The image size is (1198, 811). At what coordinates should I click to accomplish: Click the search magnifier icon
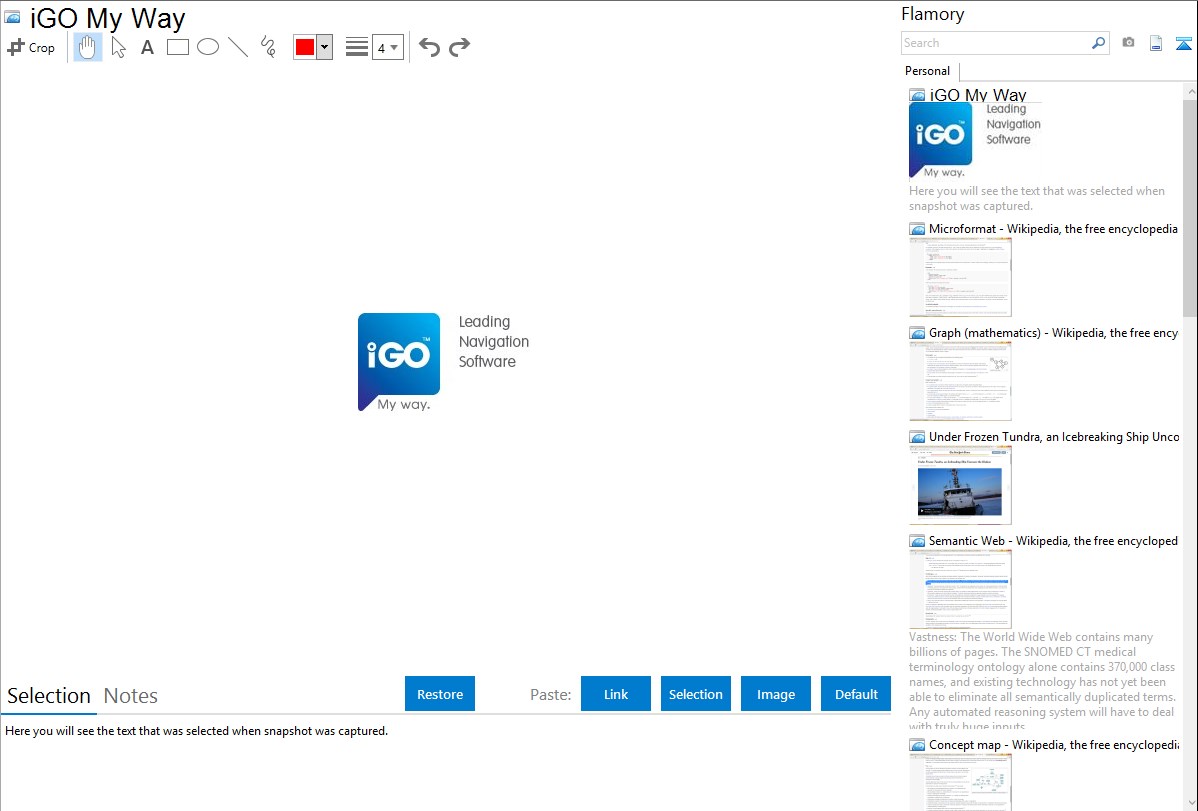click(x=1098, y=43)
